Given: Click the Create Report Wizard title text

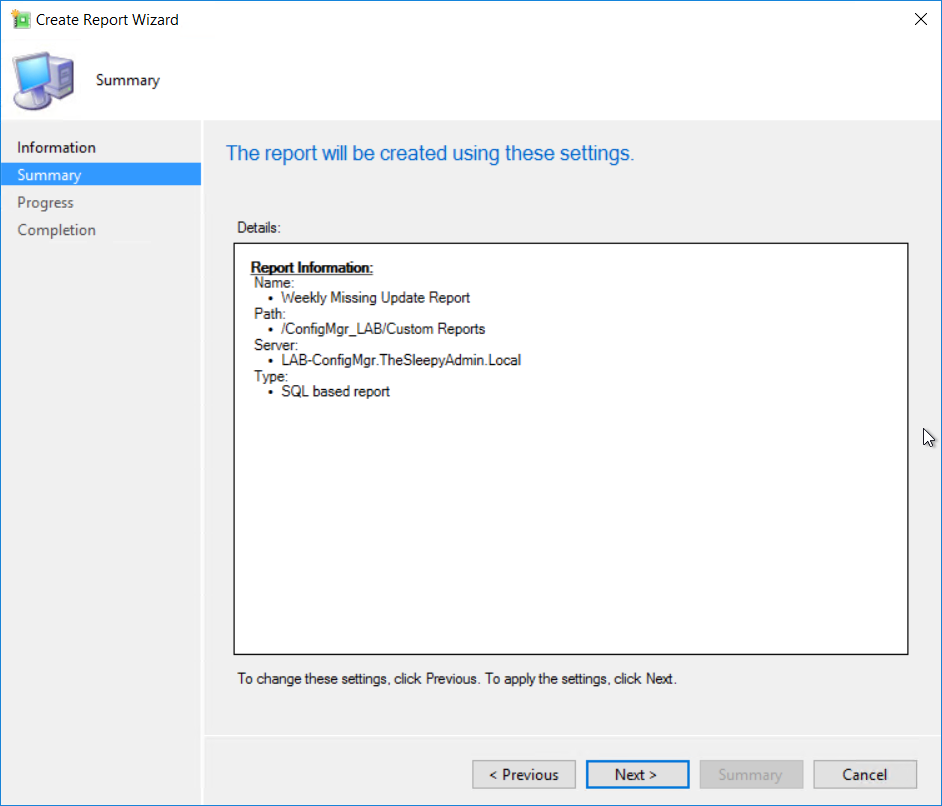Looking at the screenshot, I should click(108, 19).
